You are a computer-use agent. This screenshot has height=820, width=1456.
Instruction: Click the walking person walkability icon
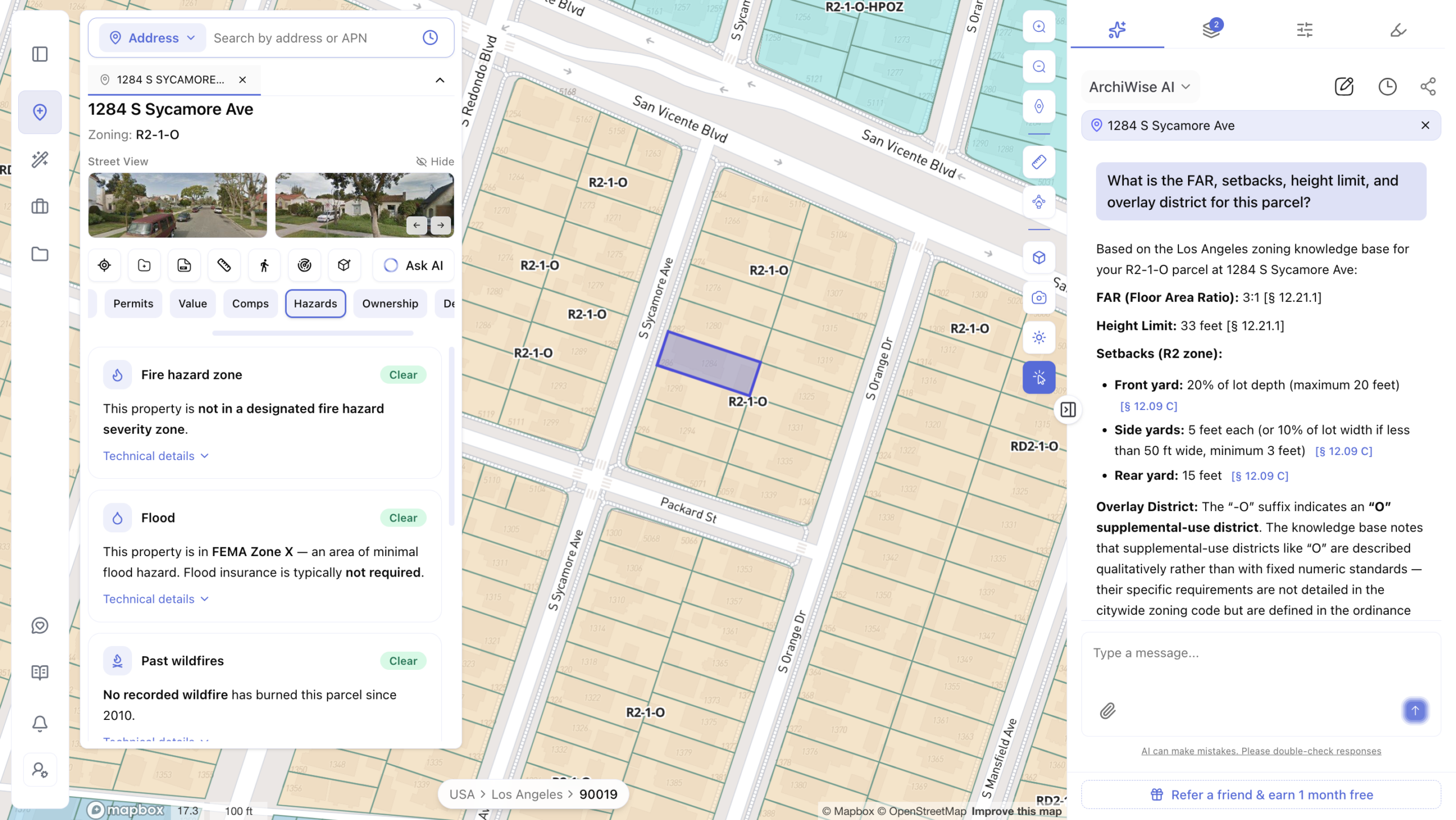click(x=264, y=265)
